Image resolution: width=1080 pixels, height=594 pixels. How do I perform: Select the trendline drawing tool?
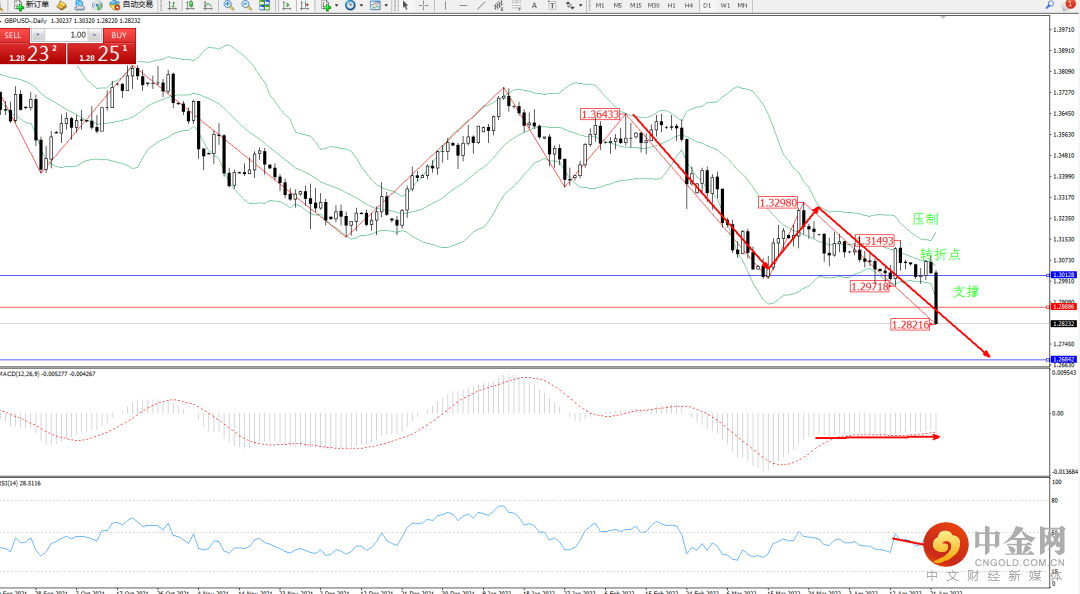tap(481, 5)
